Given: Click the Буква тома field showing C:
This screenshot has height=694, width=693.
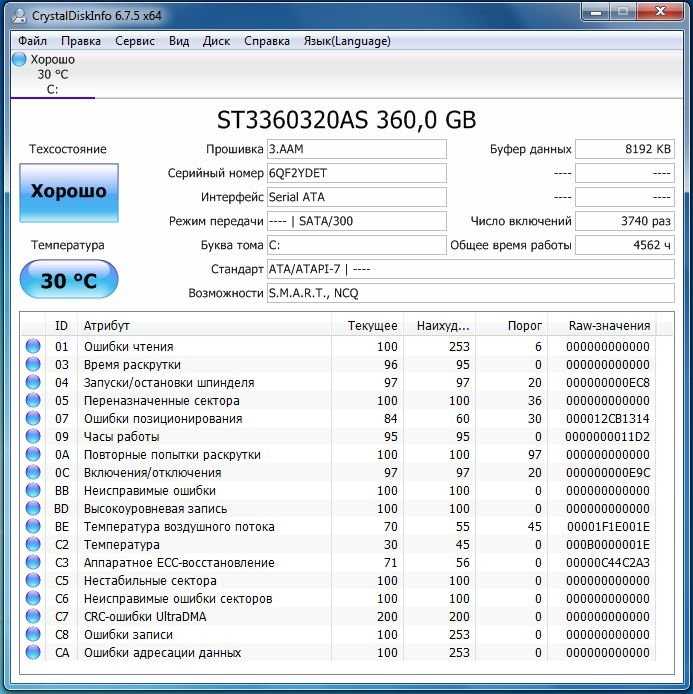Looking at the screenshot, I should point(357,245).
